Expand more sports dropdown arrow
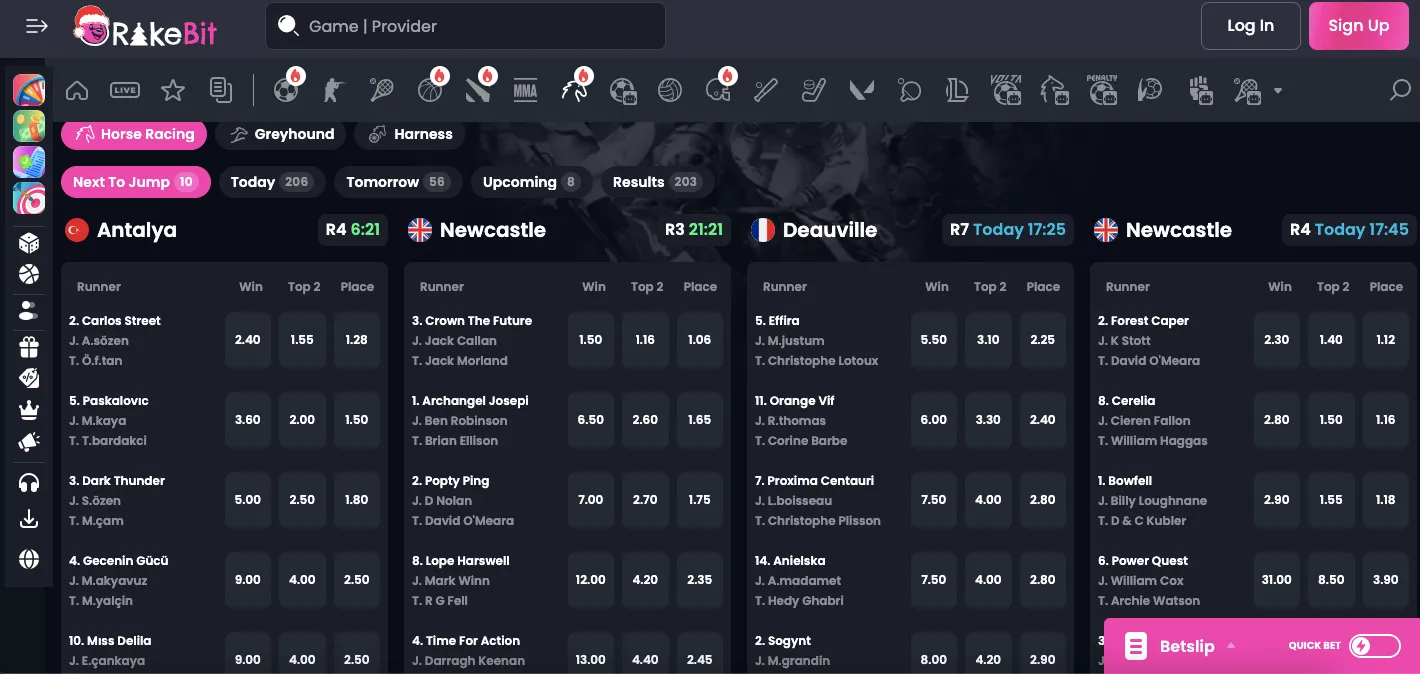Image resolution: width=1420 pixels, height=674 pixels. (1277, 91)
